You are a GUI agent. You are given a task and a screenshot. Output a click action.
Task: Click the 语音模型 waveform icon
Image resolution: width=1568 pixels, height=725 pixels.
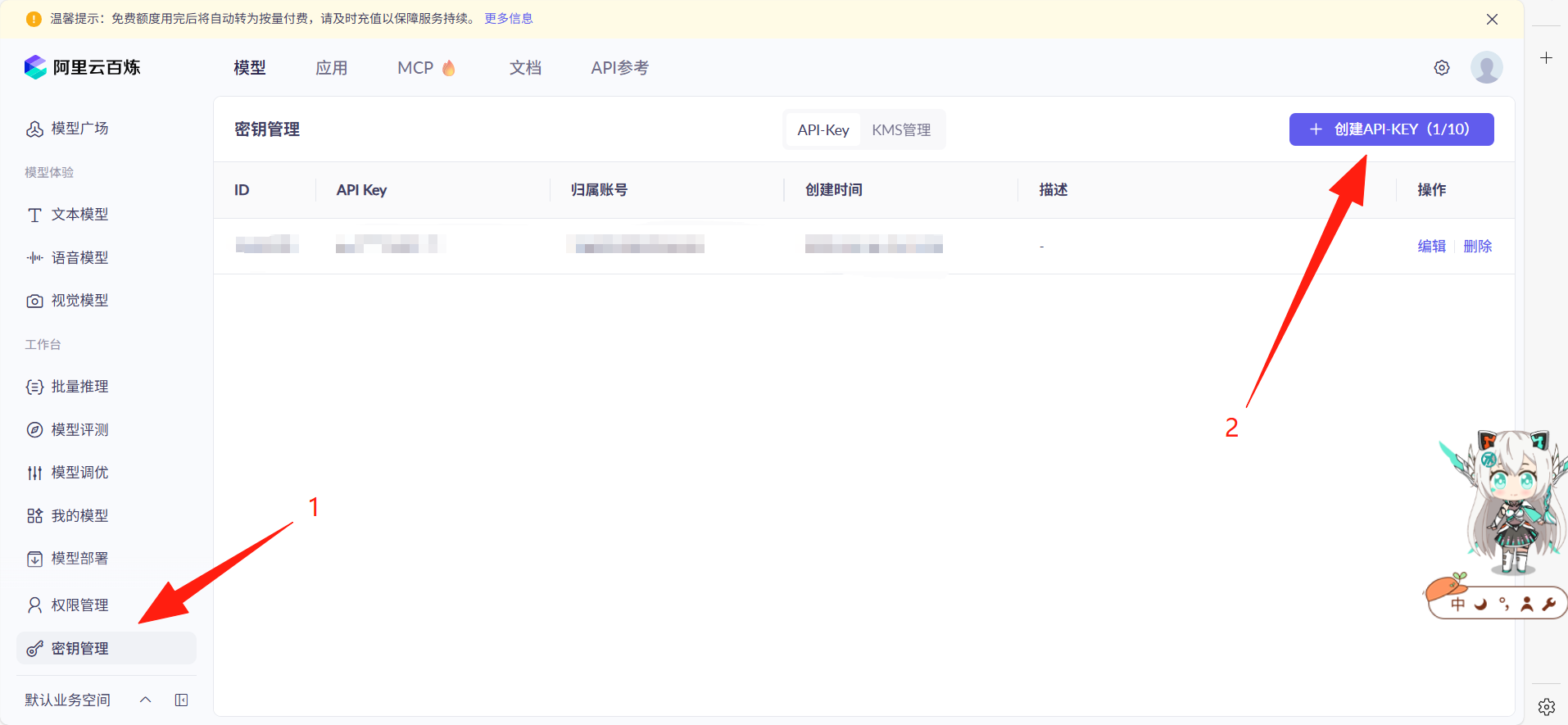34,257
